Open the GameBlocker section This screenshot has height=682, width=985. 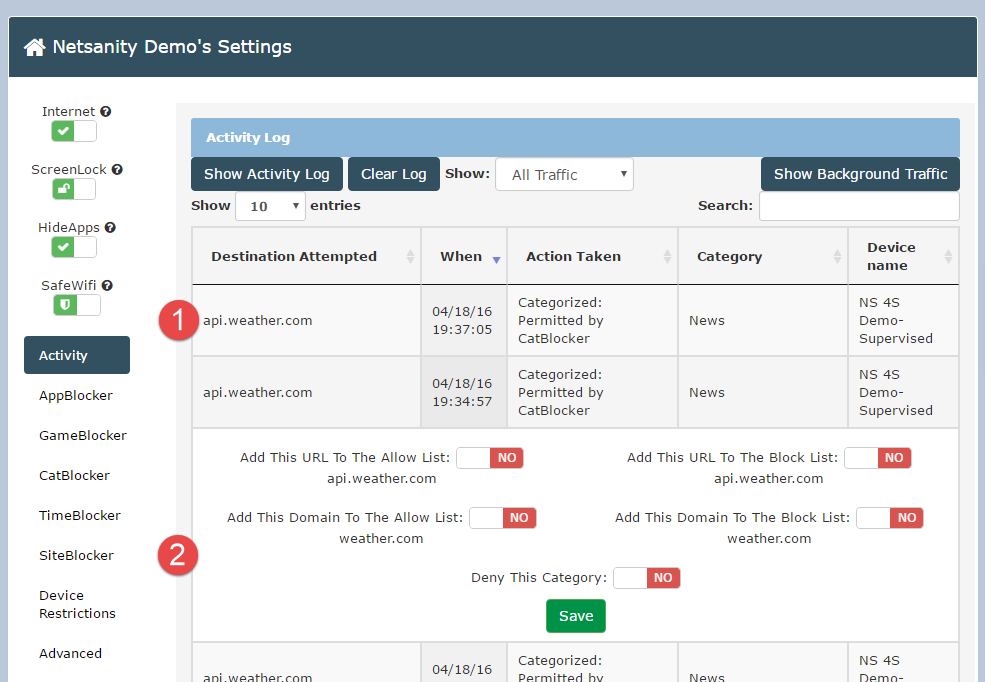click(83, 435)
